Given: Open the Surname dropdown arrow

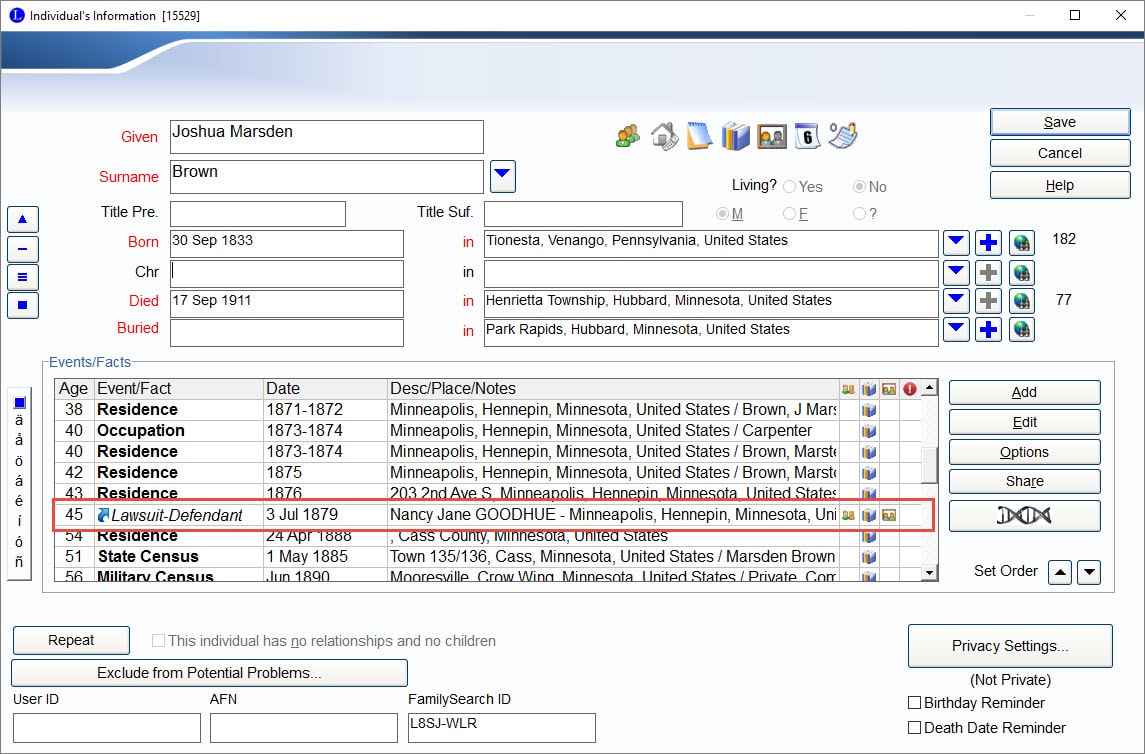Looking at the screenshot, I should [x=502, y=176].
